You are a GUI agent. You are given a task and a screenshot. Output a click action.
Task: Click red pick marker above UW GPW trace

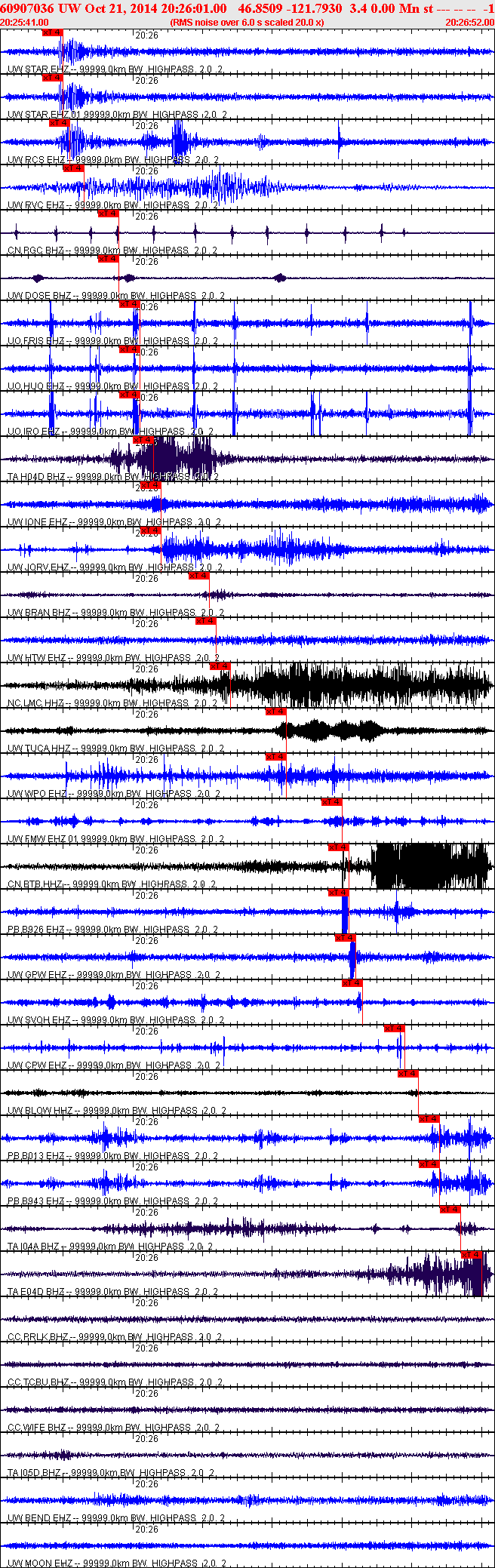point(346,937)
